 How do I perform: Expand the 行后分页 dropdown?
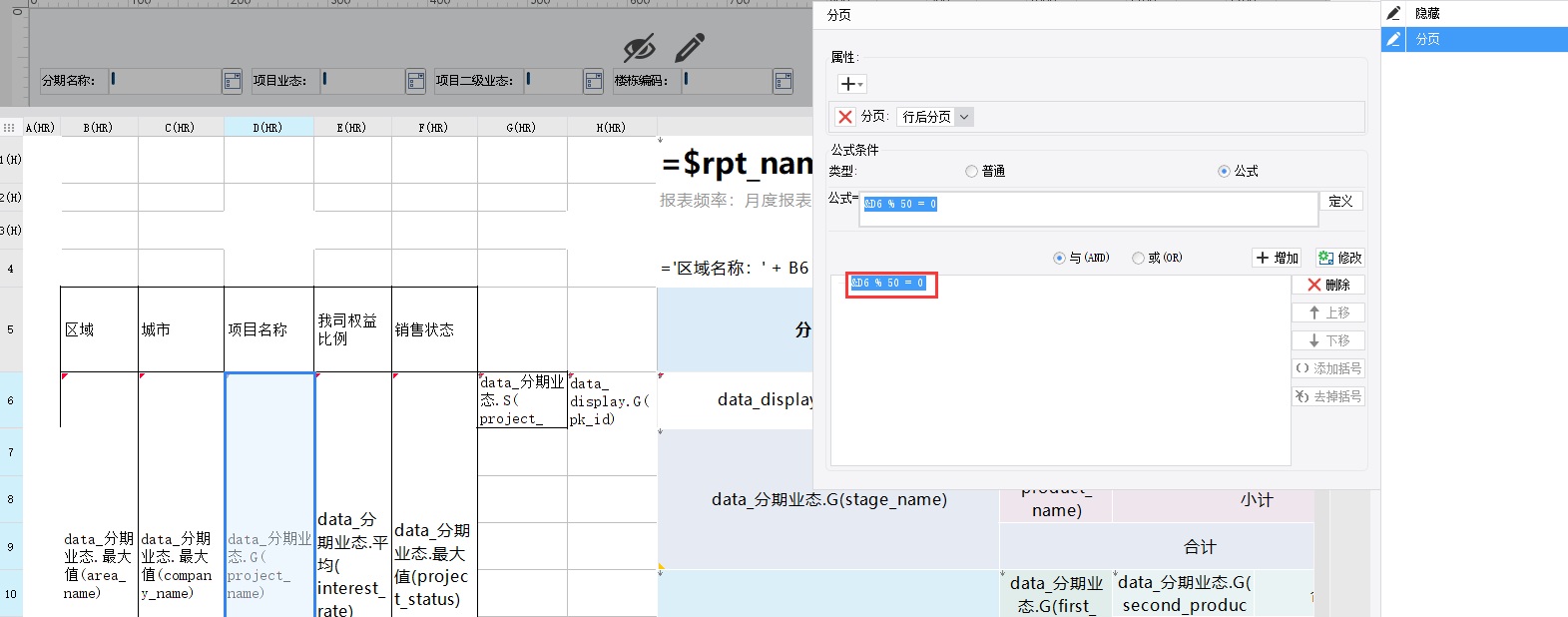[964, 117]
